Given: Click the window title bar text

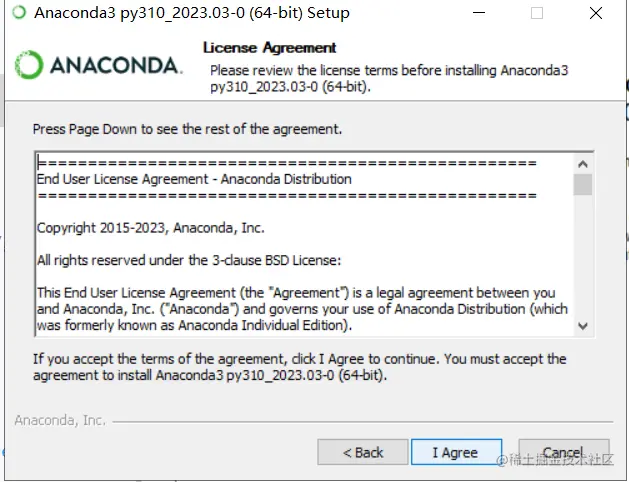Looking at the screenshot, I should (192, 13).
